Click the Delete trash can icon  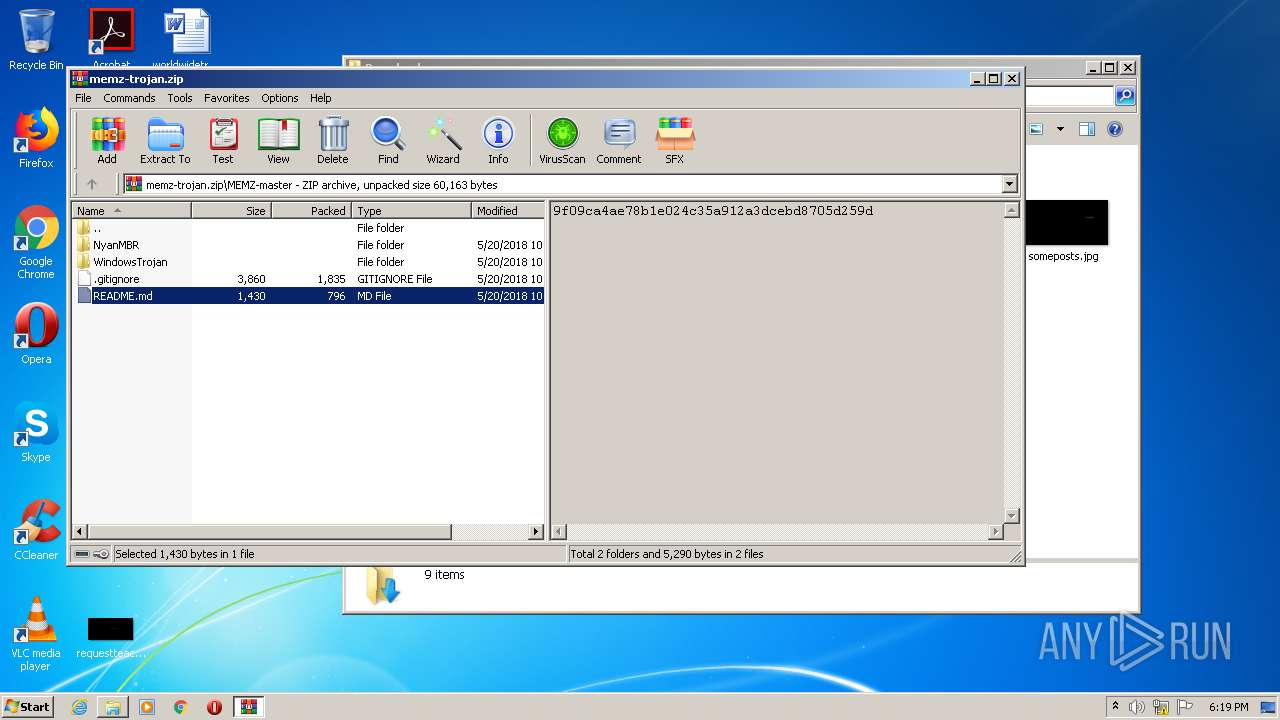point(333,140)
